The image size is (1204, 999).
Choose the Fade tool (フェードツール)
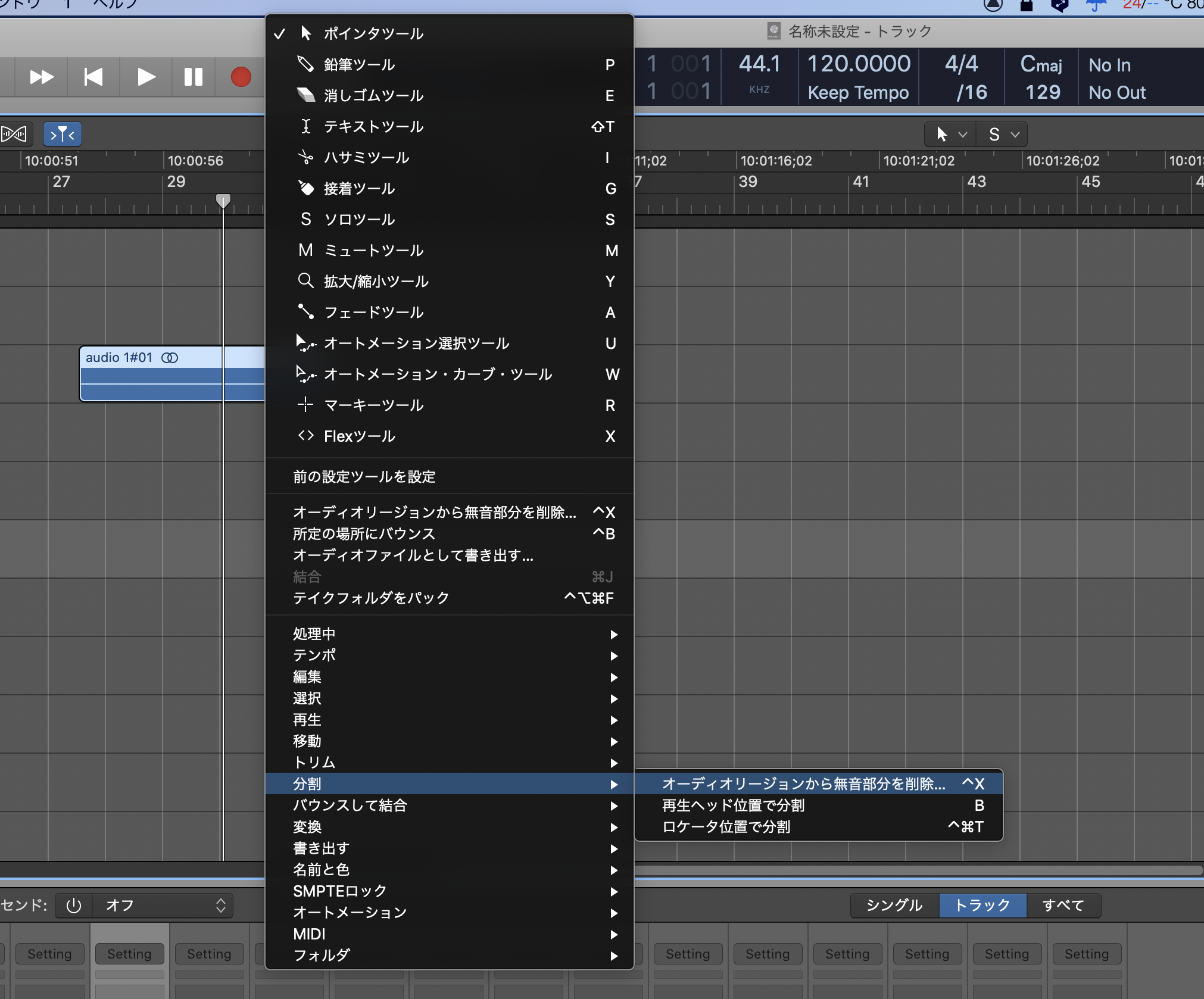coord(373,313)
